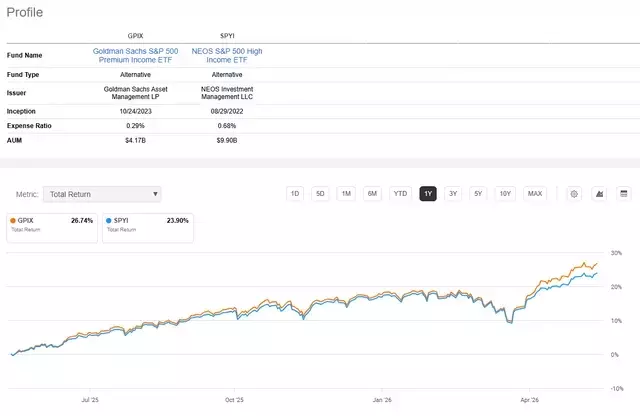Select the MAX time range
The height and width of the screenshot is (416, 640).
pyautogui.click(x=535, y=194)
